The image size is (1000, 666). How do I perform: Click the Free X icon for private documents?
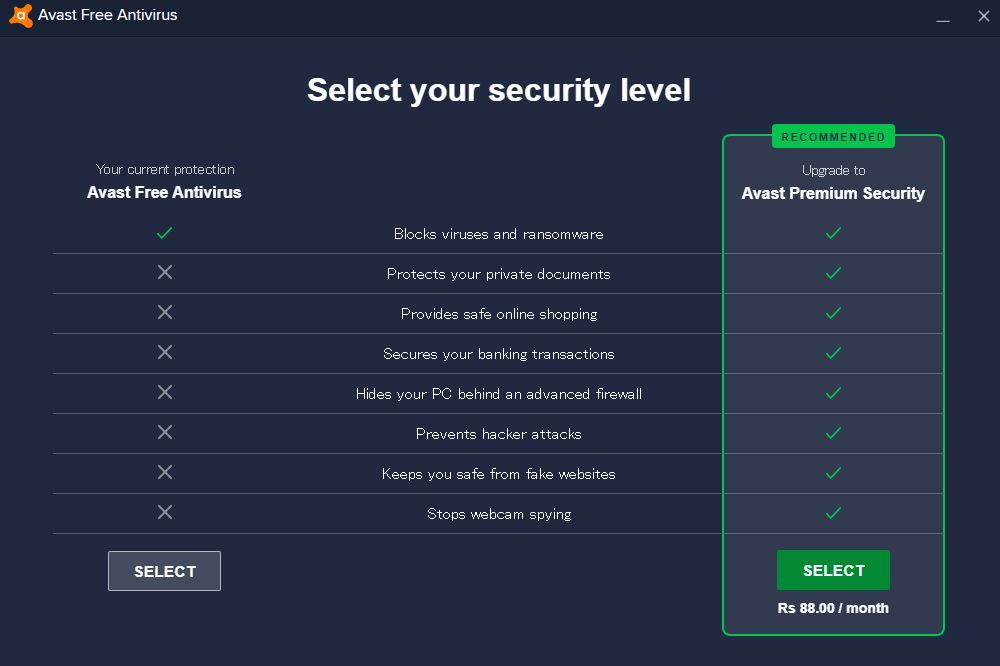pos(165,272)
